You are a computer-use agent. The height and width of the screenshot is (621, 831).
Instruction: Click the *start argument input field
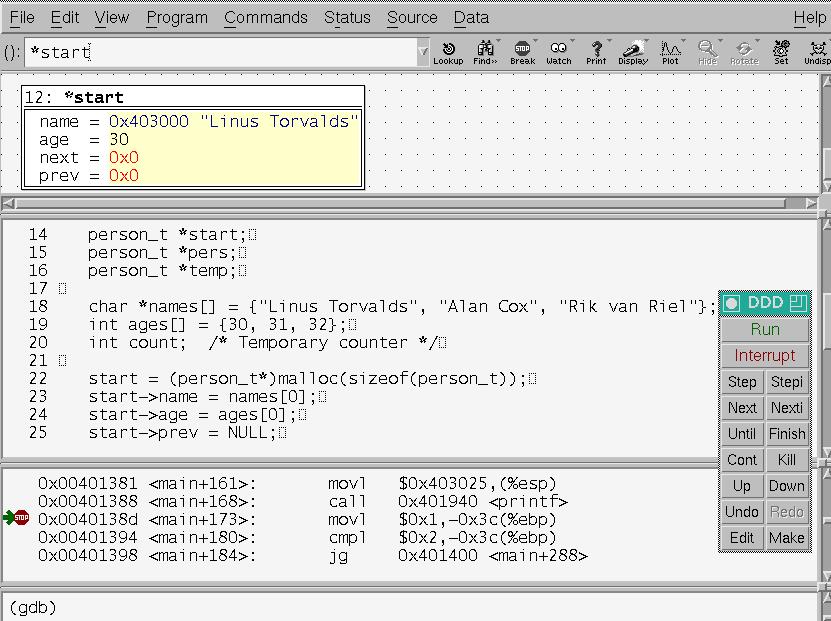[x=222, y=52]
